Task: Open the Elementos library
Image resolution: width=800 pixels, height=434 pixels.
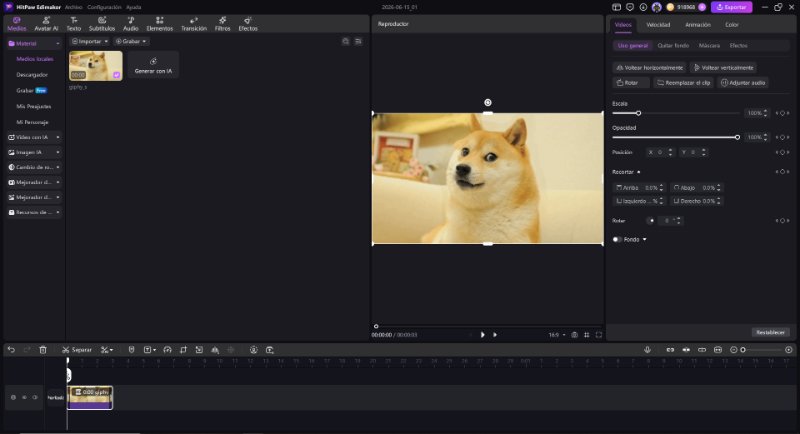Action: click(160, 24)
